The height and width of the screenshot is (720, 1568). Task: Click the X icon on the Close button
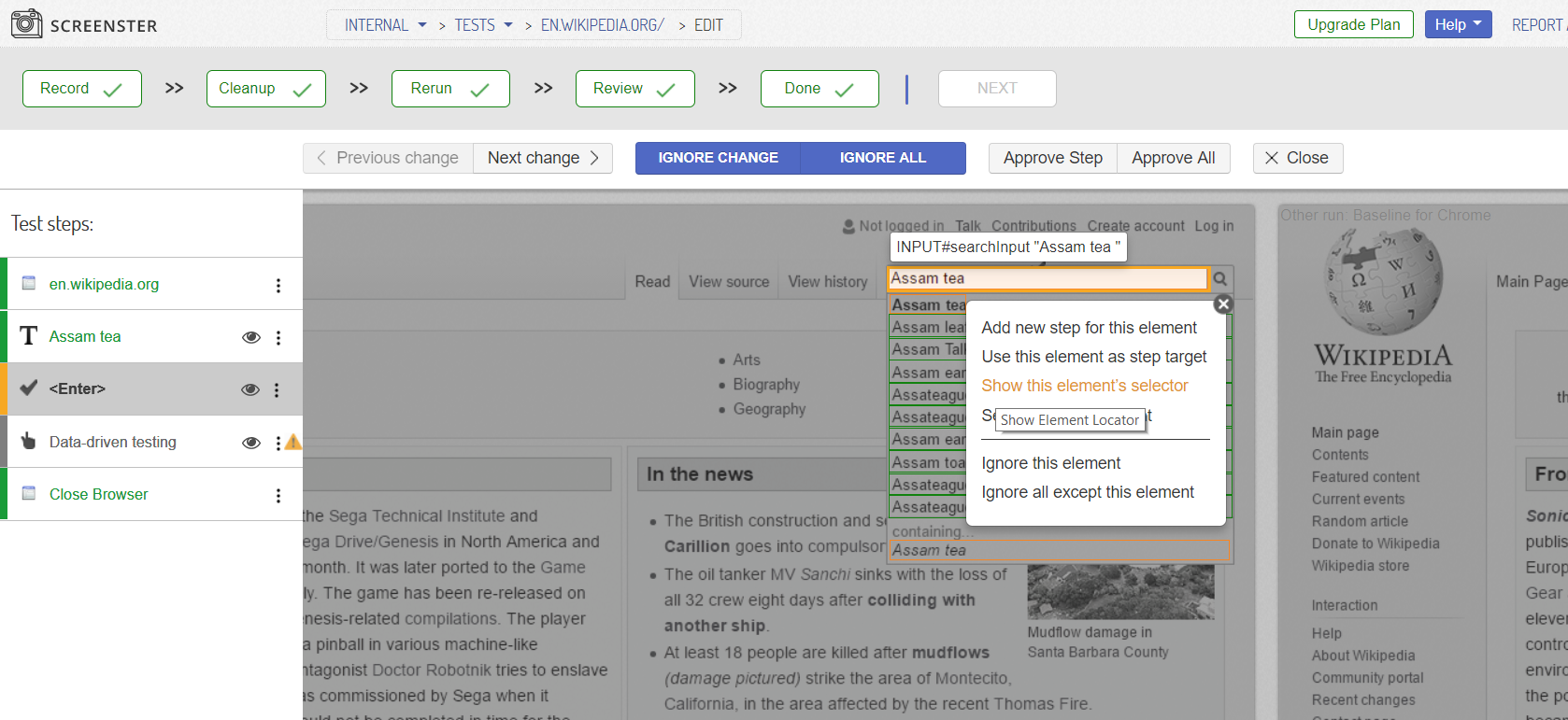[x=1272, y=158]
